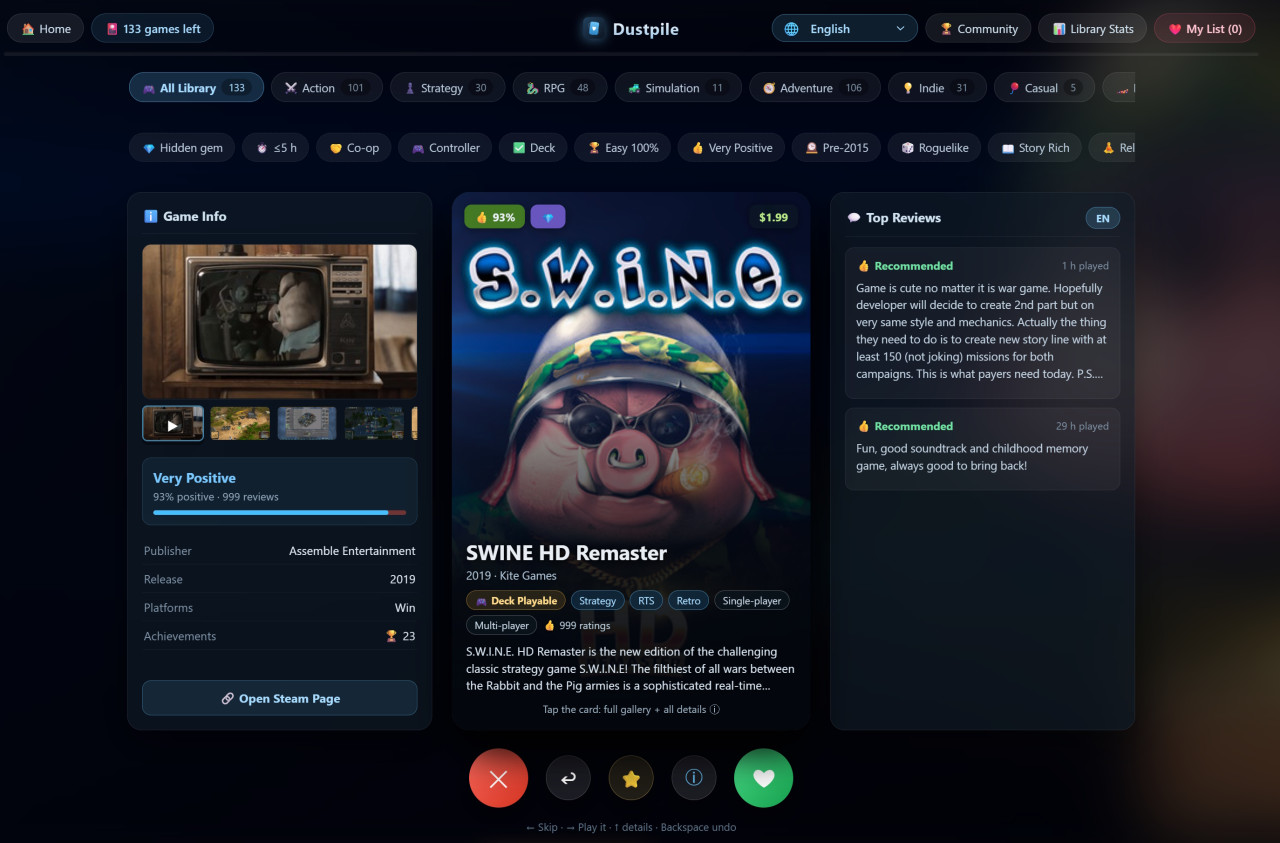This screenshot has width=1280, height=843.
Task: Open the English language dropdown
Action: pos(845,29)
